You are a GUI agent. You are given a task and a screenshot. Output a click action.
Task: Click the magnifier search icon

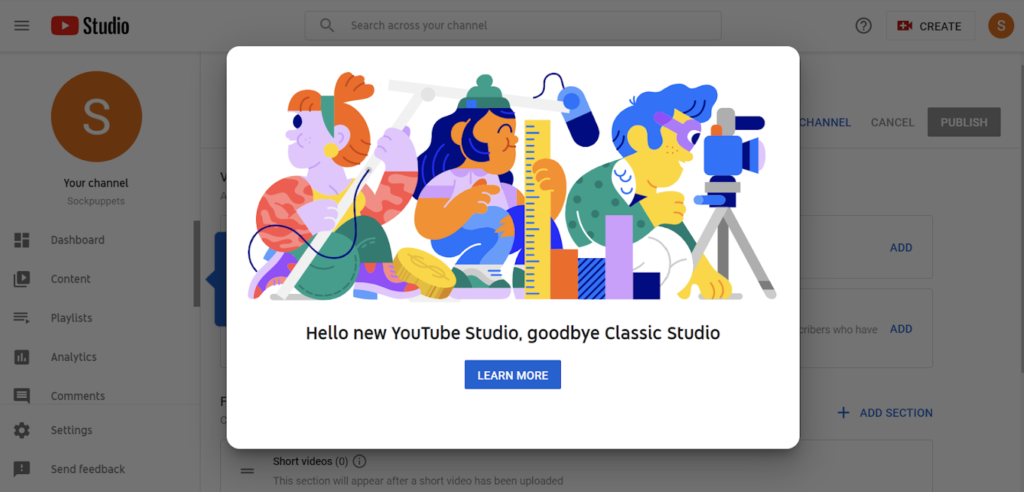326,26
